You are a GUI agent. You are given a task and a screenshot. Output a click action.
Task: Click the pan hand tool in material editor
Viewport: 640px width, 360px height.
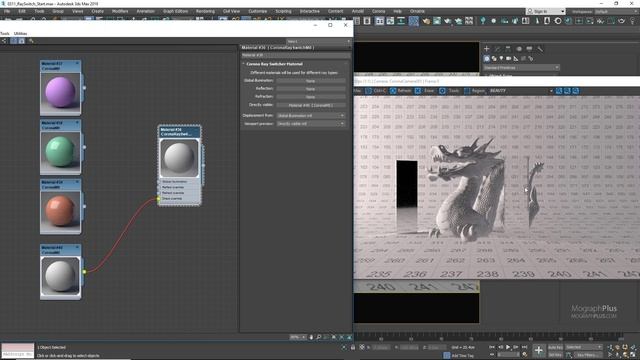coord(311,337)
